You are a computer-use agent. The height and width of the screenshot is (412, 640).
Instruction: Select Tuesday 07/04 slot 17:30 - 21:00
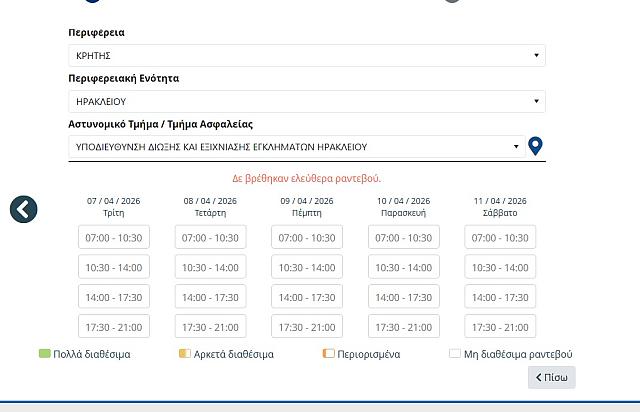click(x=114, y=327)
